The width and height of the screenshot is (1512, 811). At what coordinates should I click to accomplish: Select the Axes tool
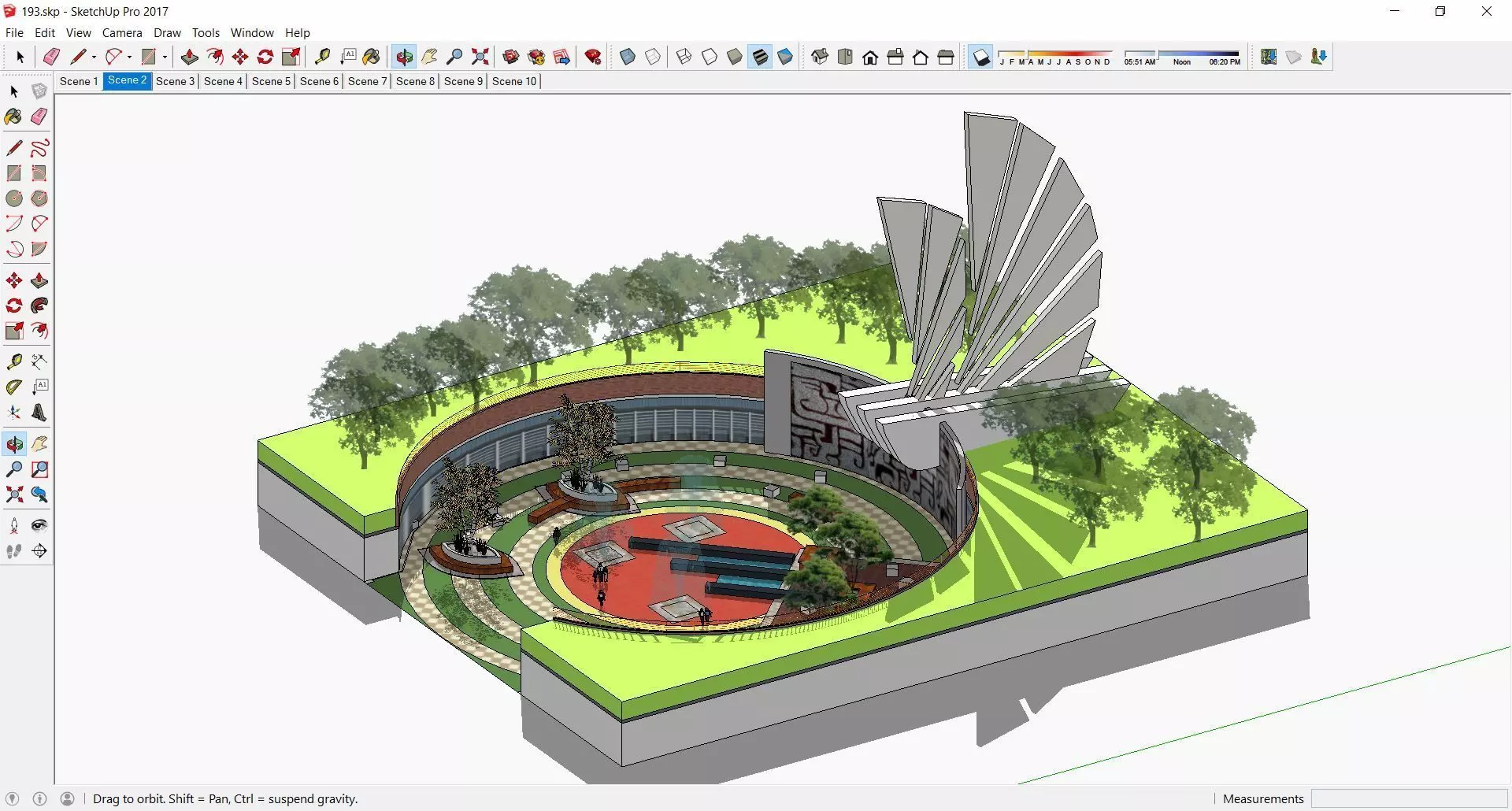[x=14, y=413]
